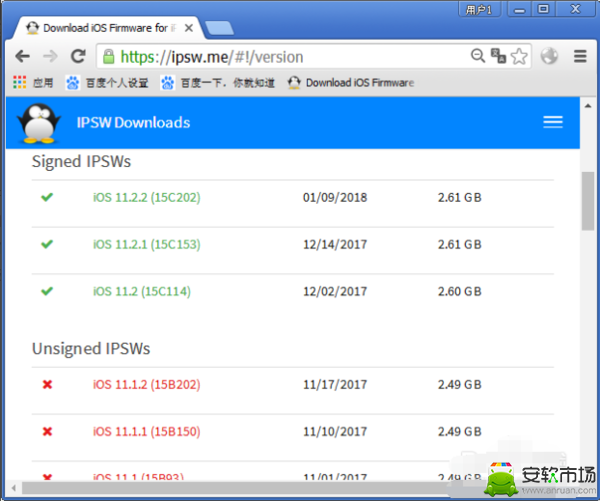
Task: Click the zoom magnifier icon in address bar
Action: coord(475,57)
